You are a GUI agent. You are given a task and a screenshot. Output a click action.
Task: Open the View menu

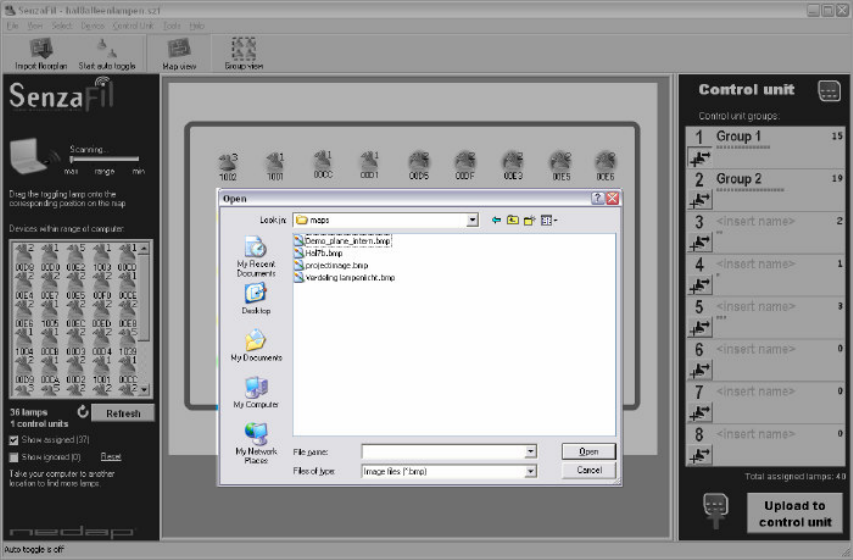[35, 26]
